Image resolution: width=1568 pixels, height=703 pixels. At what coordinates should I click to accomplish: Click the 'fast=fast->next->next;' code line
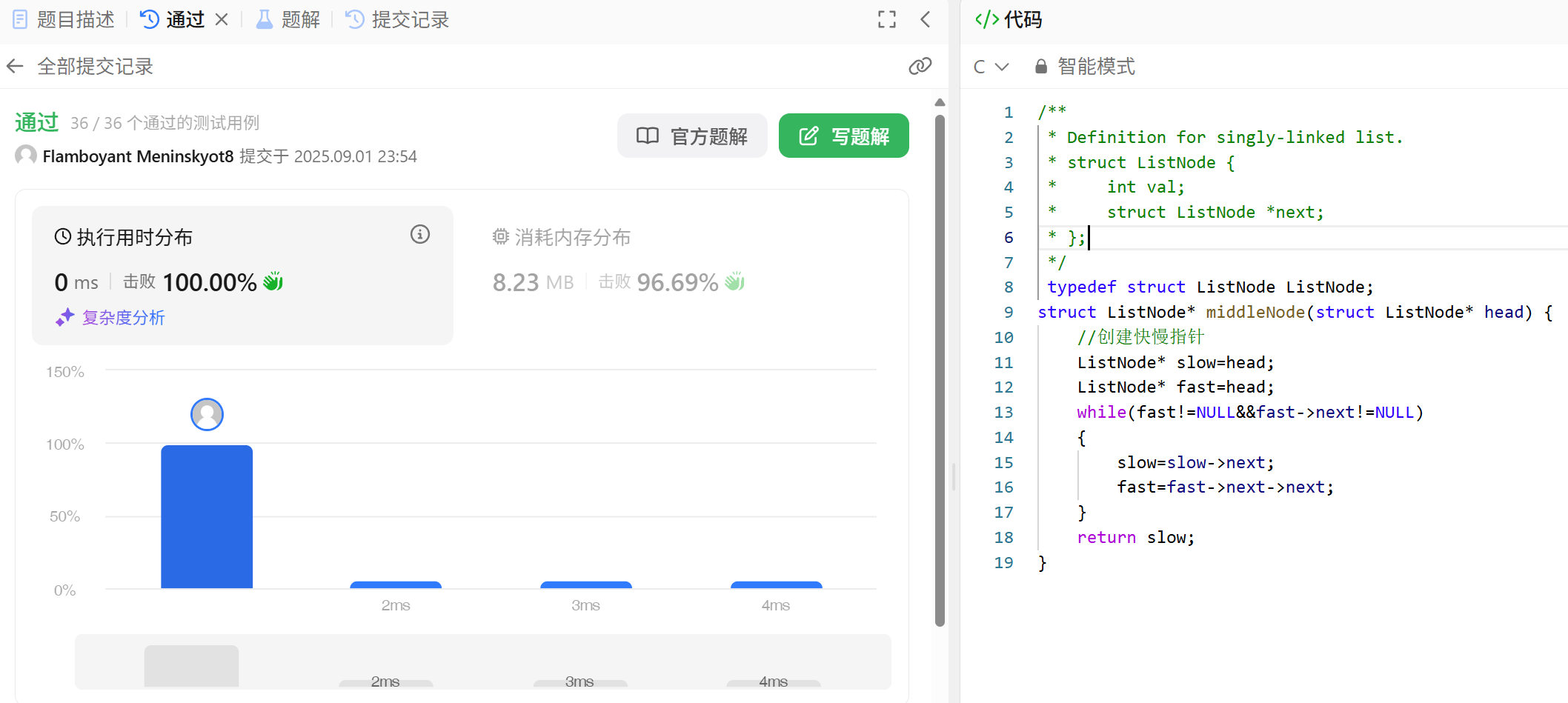pos(1226,487)
